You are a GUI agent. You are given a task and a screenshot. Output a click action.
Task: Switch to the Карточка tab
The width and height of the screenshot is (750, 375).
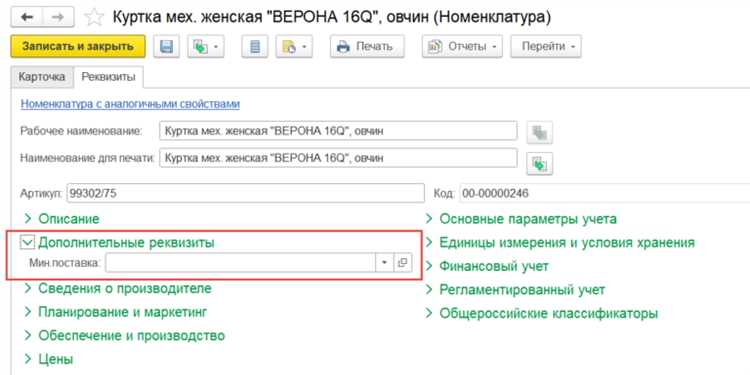(42, 77)
